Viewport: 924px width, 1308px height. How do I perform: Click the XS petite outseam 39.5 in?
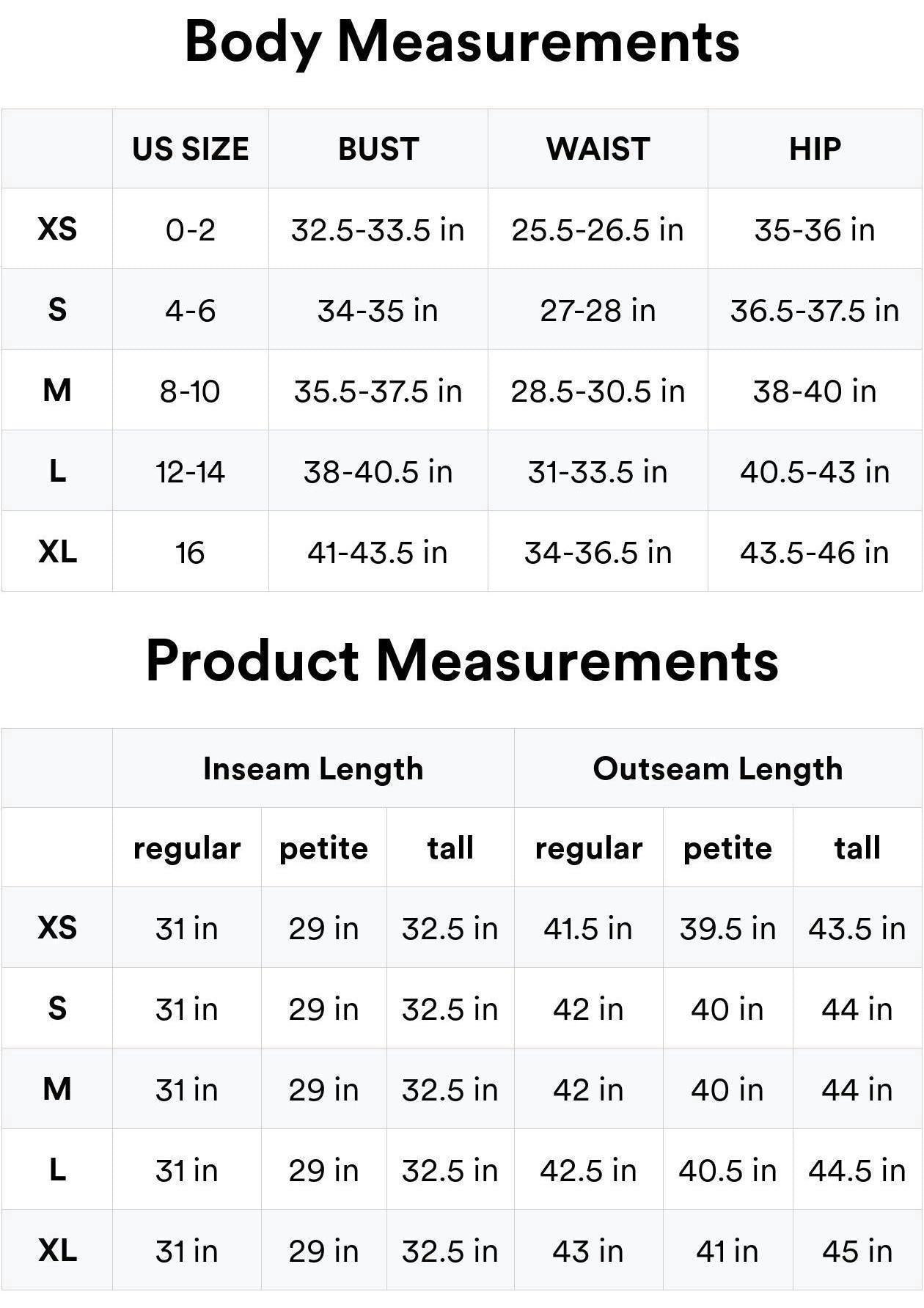[727, 928]
